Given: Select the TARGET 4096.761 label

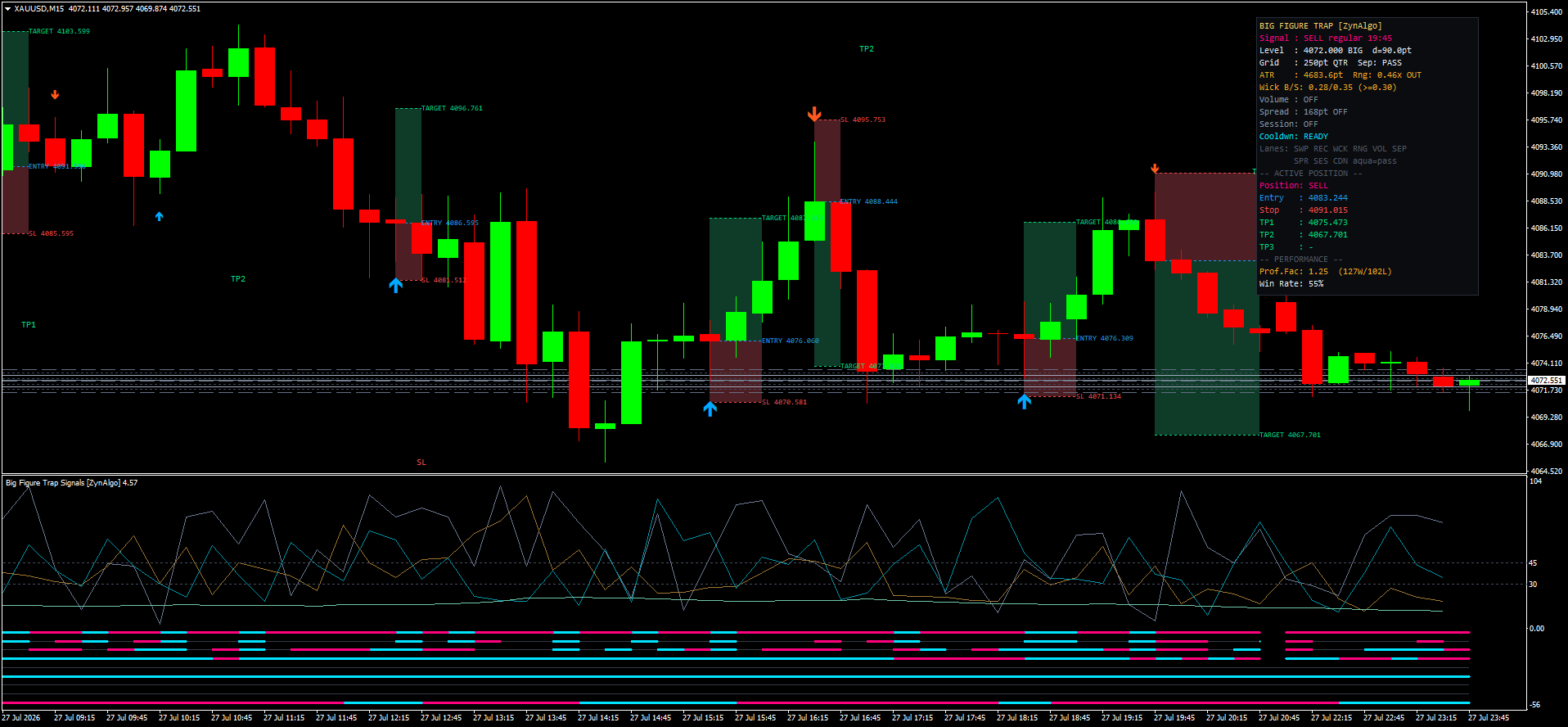Looking at the screenshot, I should 452,108.
